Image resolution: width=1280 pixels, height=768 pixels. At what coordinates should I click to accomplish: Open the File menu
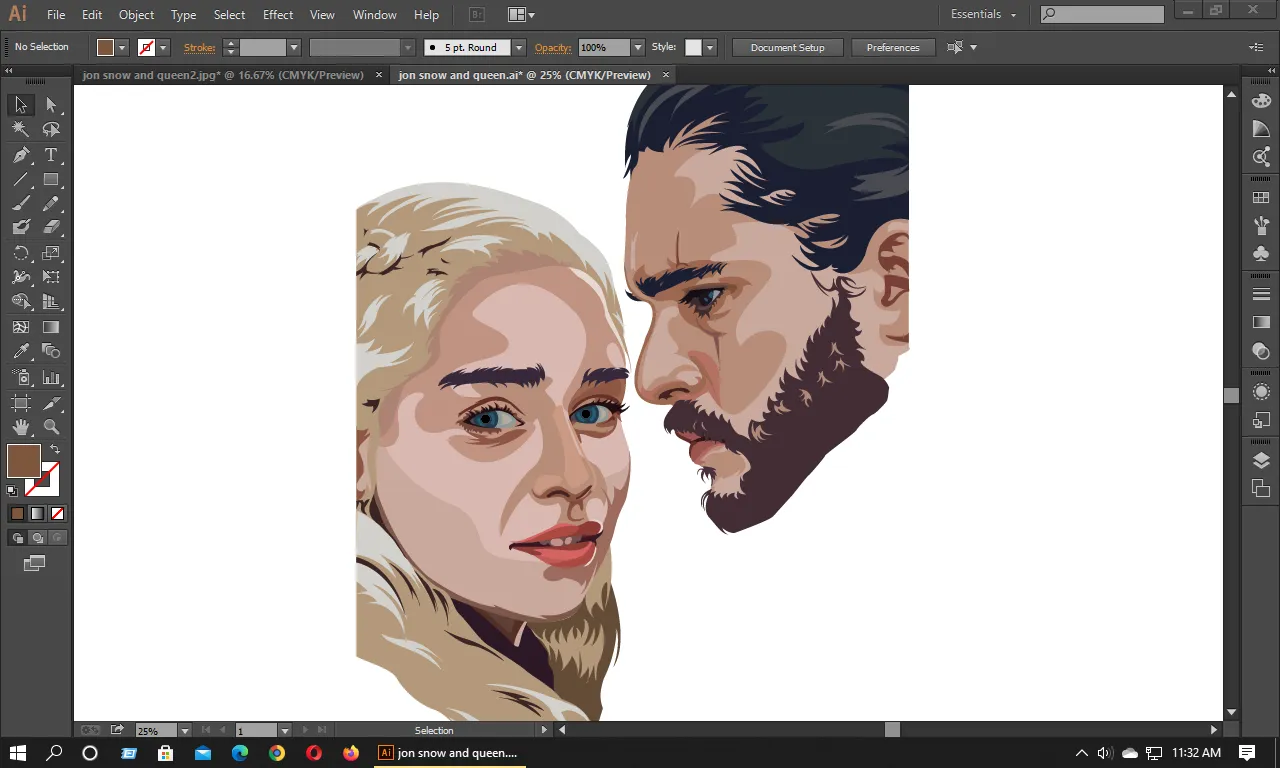(56, 15)
